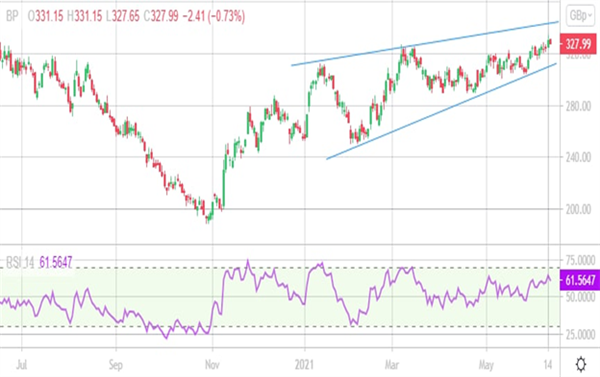Click the 25.0000 RSI axis label
This screenshot has width=600, height=377.
coord(580,335)
